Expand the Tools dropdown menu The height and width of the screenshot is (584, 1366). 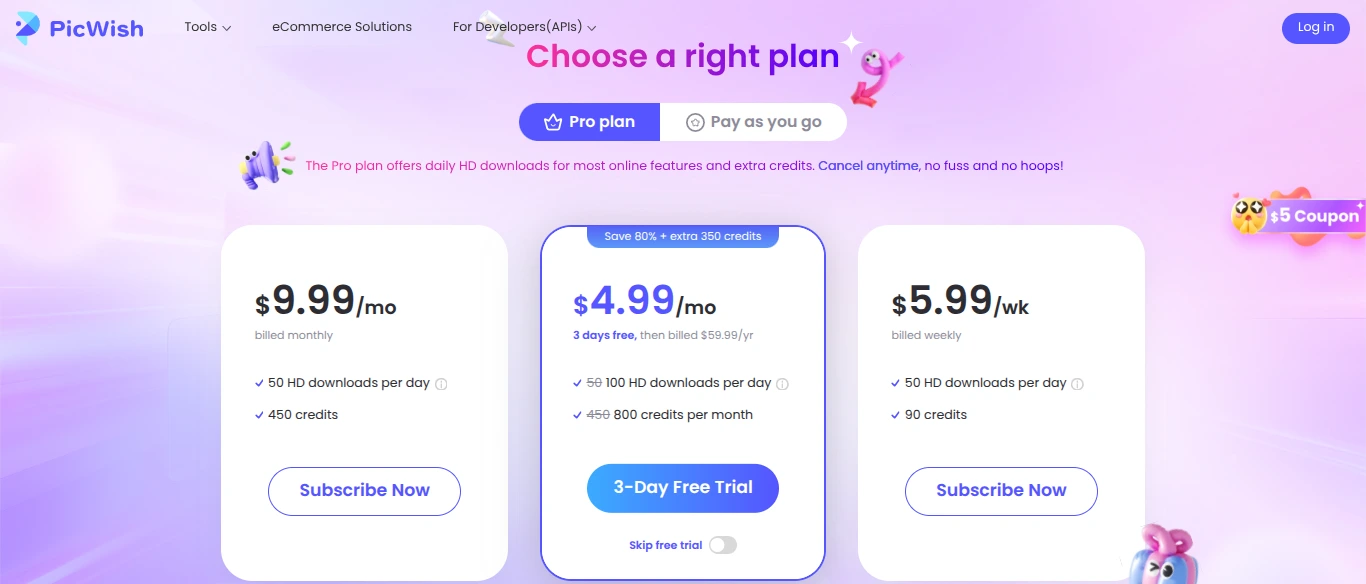point(207,27)
